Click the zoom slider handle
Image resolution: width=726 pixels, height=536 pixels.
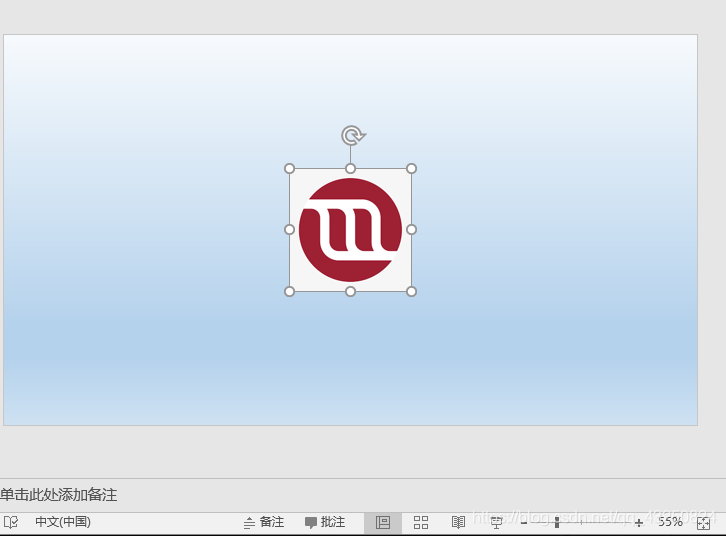point(557,522)
